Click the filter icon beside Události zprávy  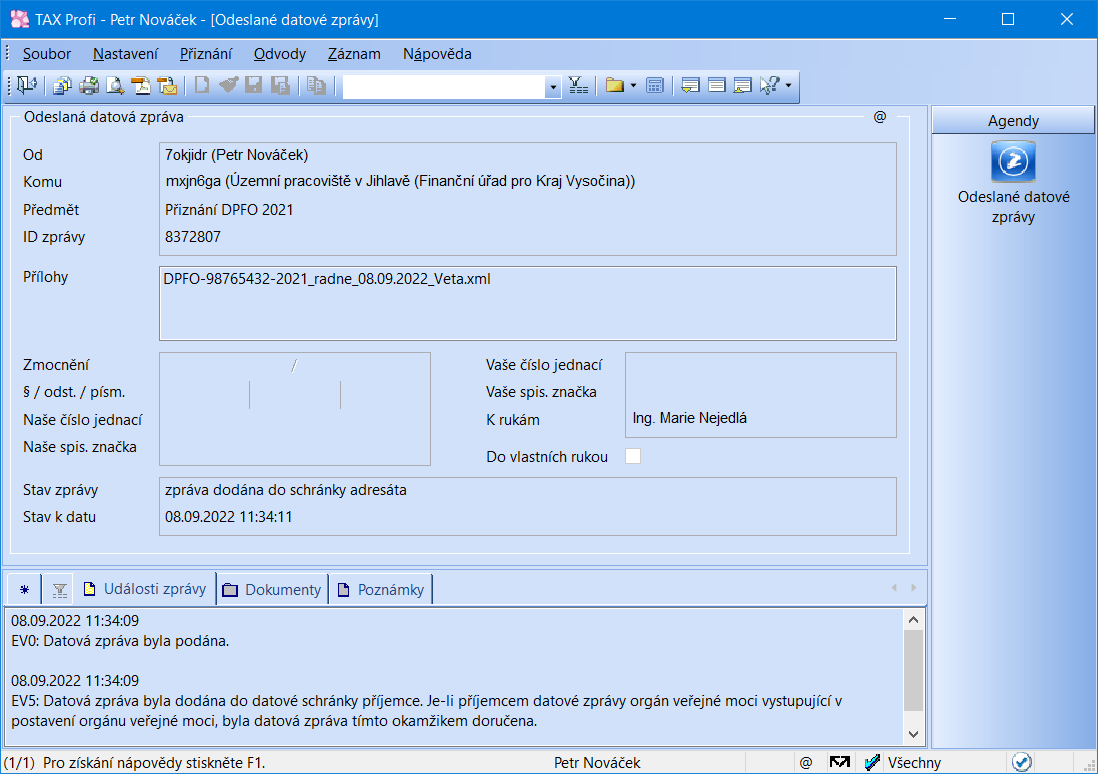[60, 590]
